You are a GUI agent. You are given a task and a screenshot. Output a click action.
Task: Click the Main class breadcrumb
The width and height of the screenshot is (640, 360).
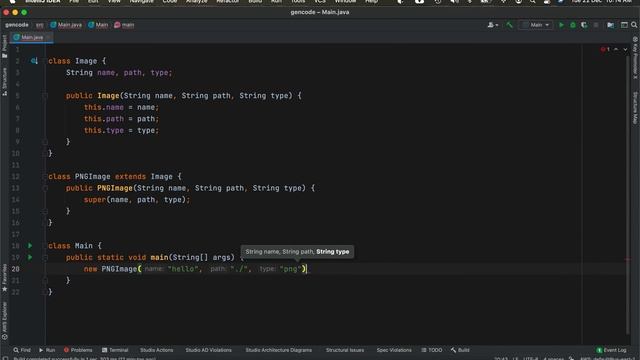(98, 25)
